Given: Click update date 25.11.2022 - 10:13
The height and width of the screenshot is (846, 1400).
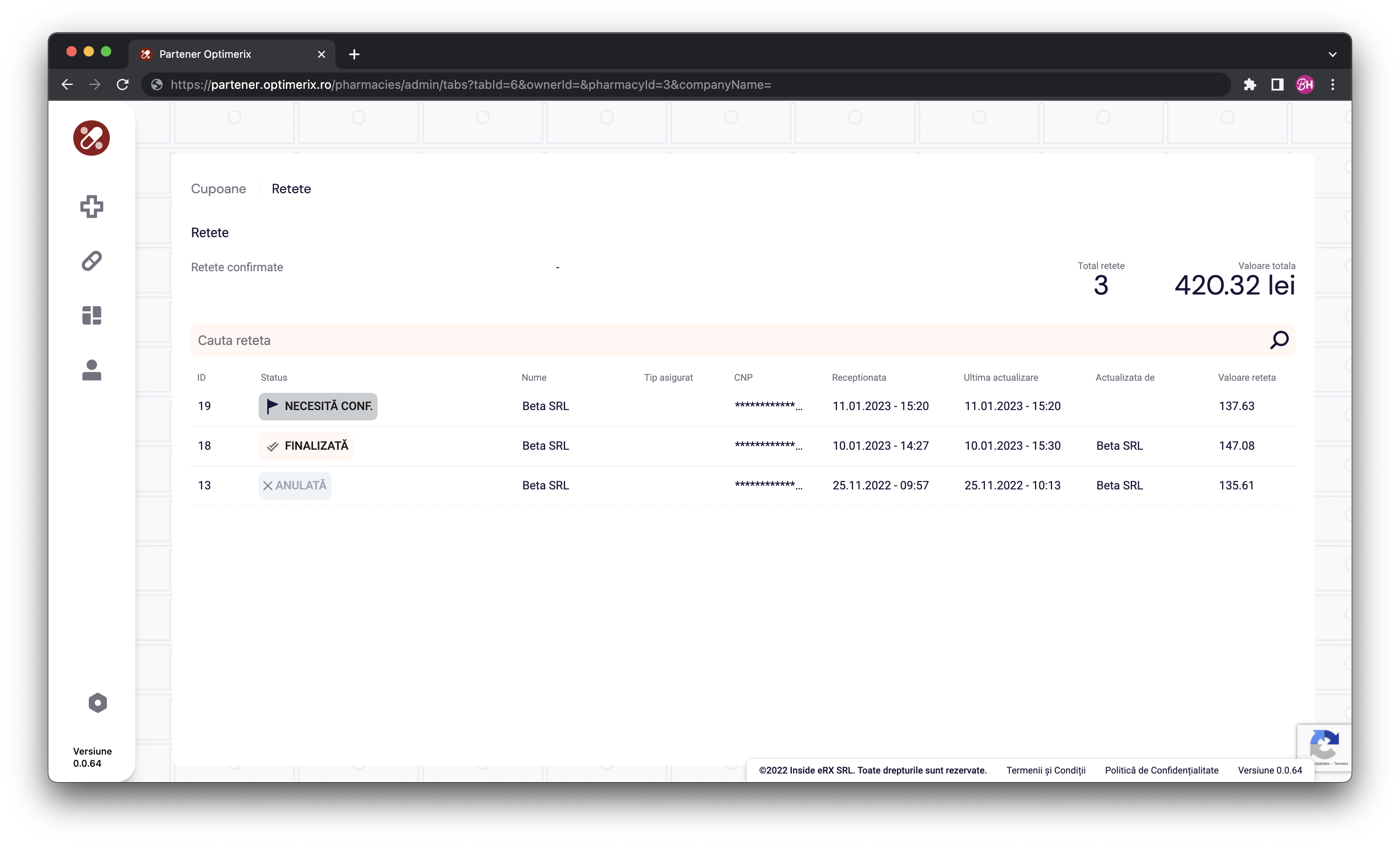Looking at the screenshot, I should coord(1012,485).
